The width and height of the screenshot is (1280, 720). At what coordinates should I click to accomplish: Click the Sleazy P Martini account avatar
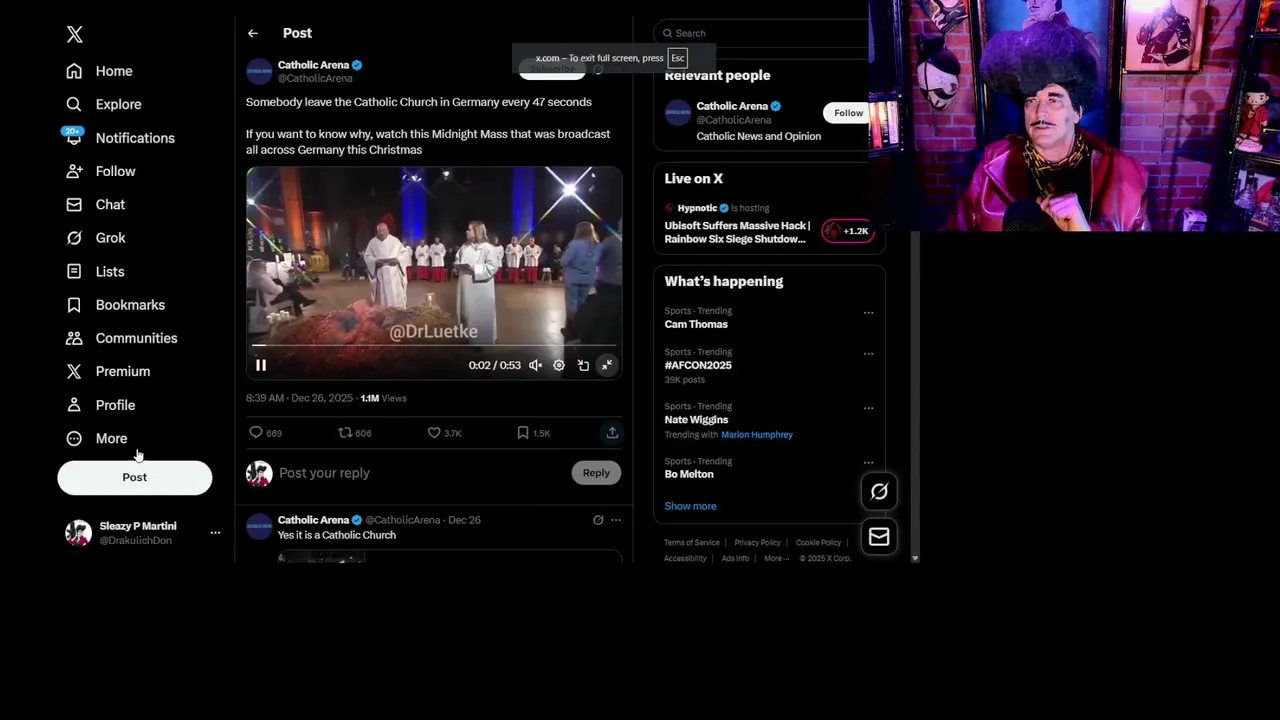[78, 533]
